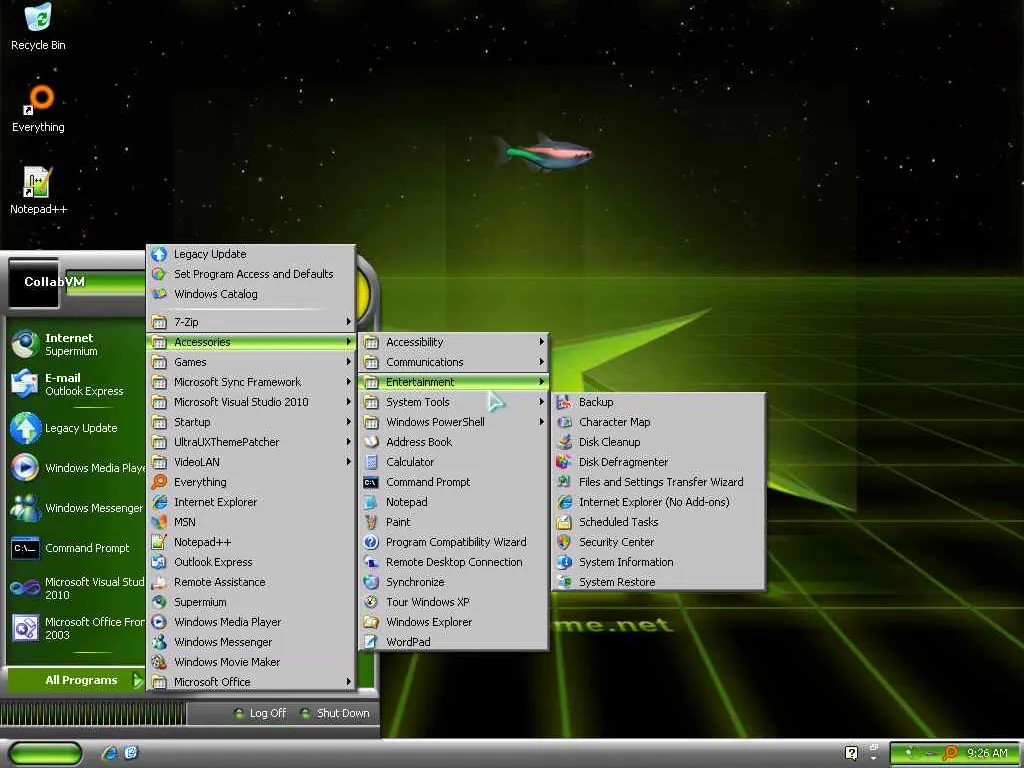
Task: Expand the Windows PowerShell submenu
Action: 454,422
